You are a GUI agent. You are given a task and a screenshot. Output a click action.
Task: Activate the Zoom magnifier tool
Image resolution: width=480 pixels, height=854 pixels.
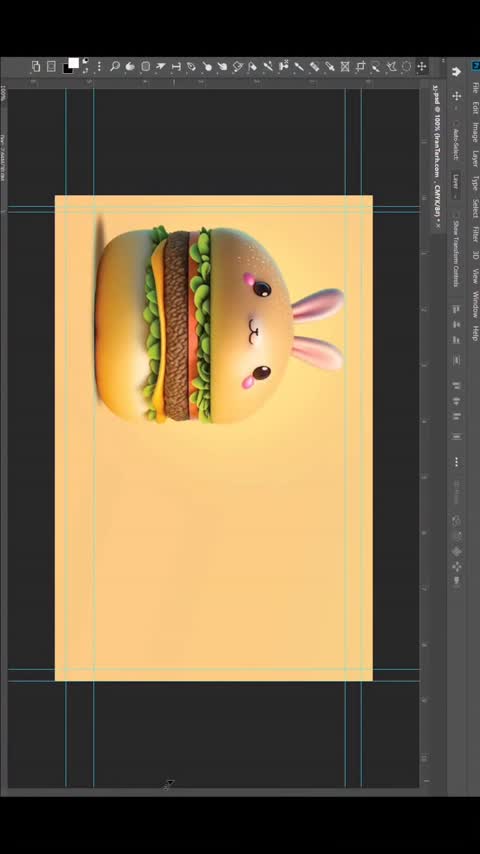coord(114,66)
